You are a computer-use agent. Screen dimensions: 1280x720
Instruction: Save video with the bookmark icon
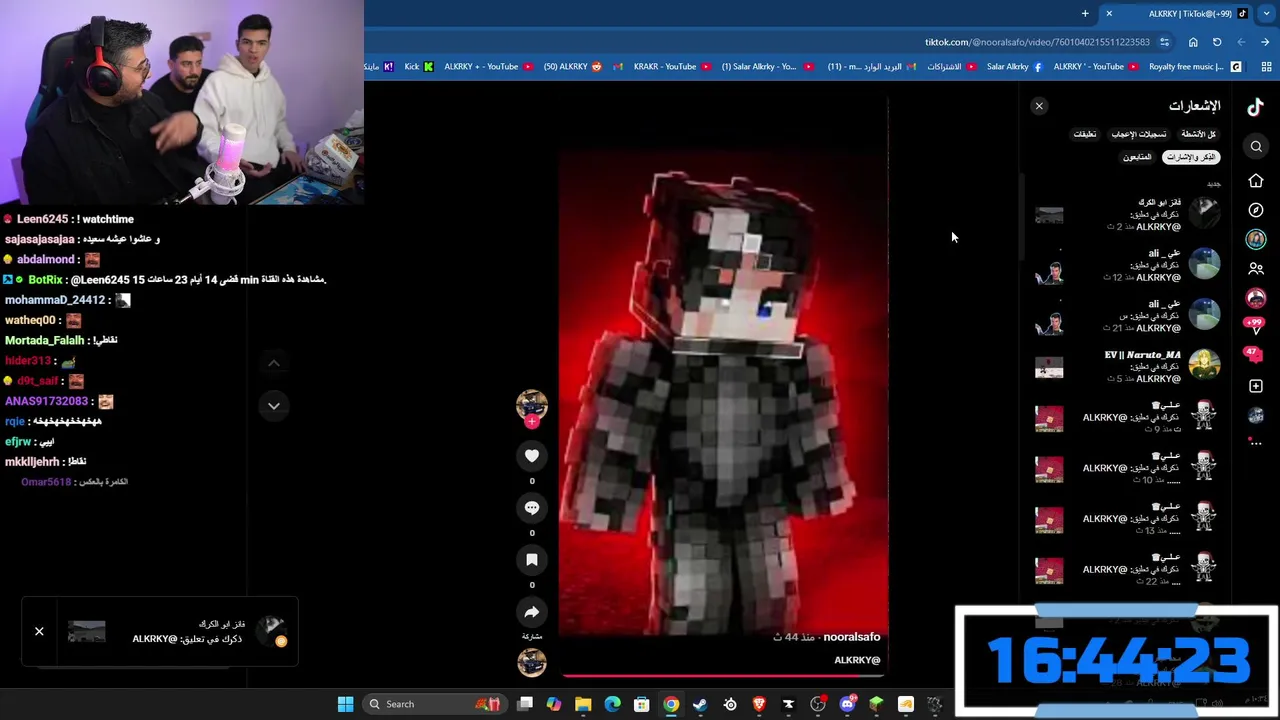tap(532, 560)
